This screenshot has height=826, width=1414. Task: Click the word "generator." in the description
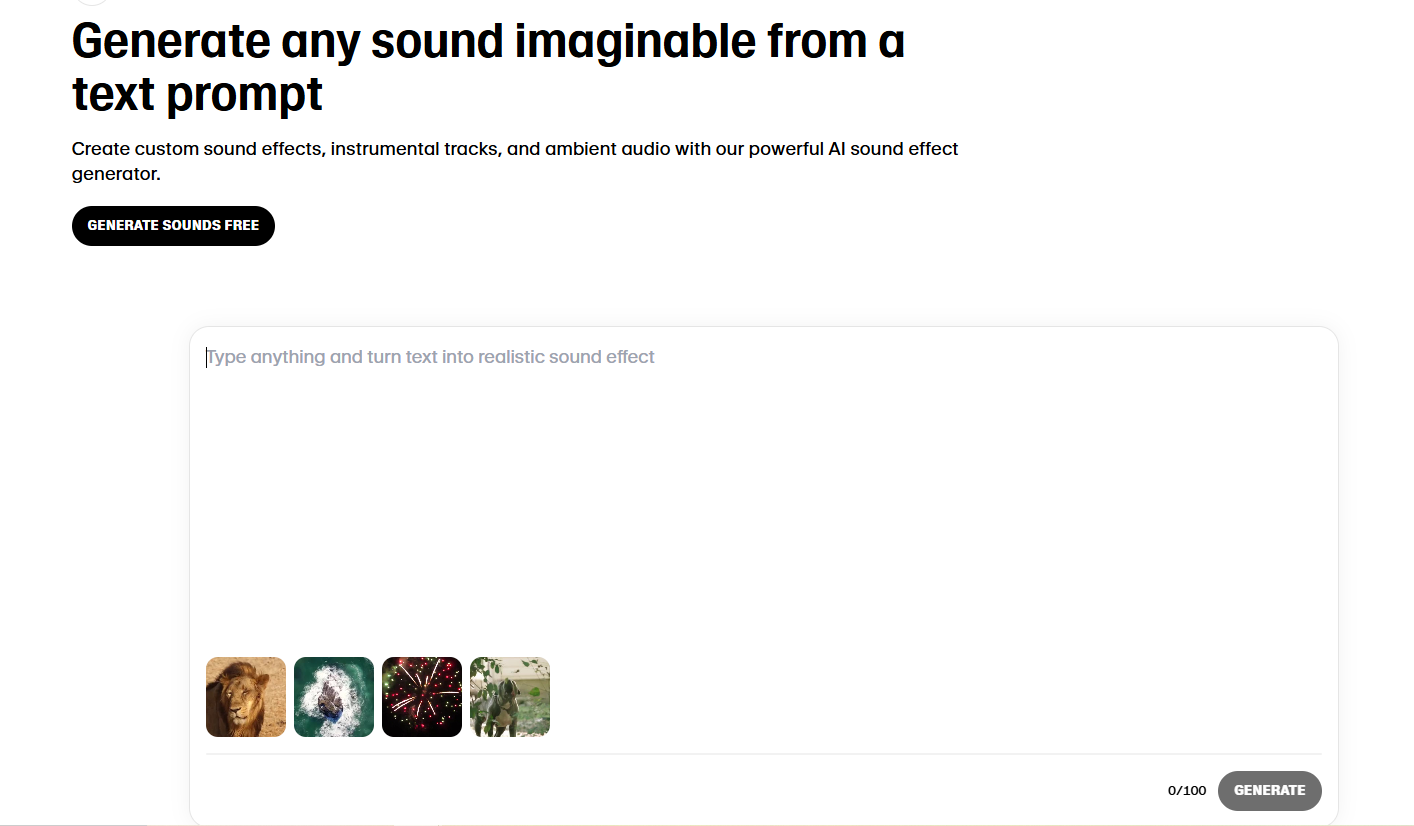click(x=116, y=174)
